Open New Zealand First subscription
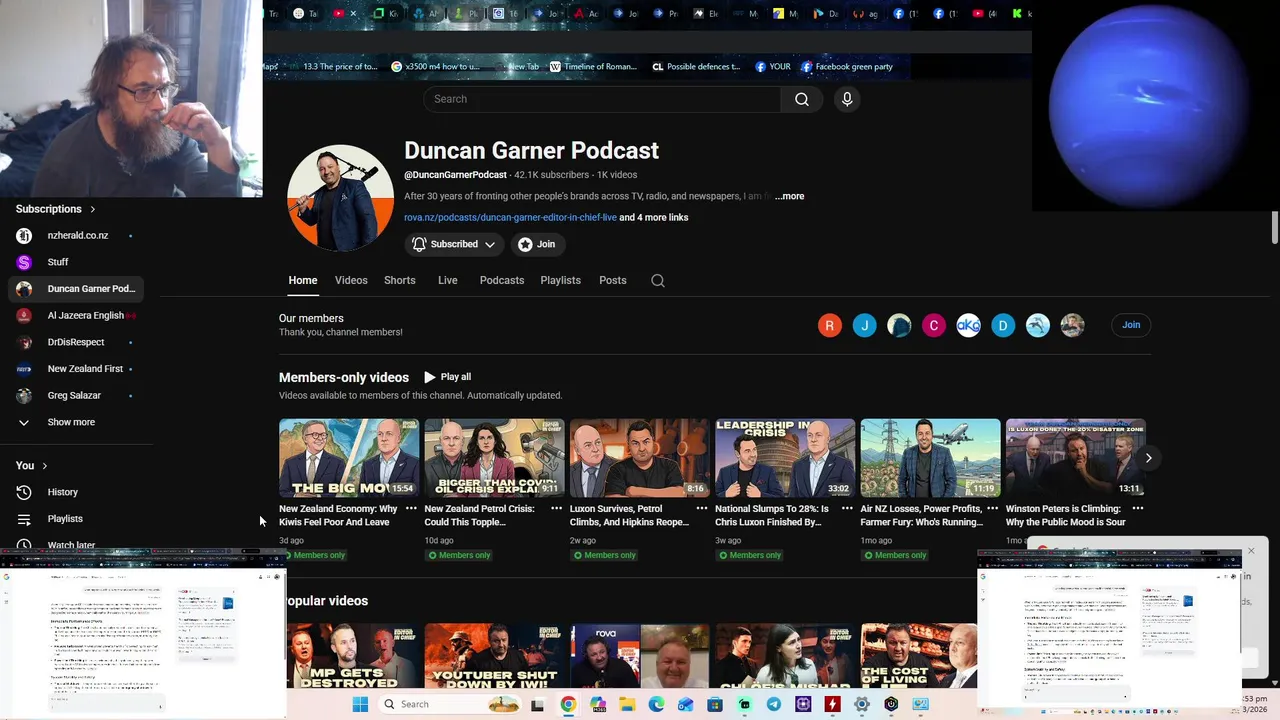The image size is (1280, 720). click(x=76, y=369)
